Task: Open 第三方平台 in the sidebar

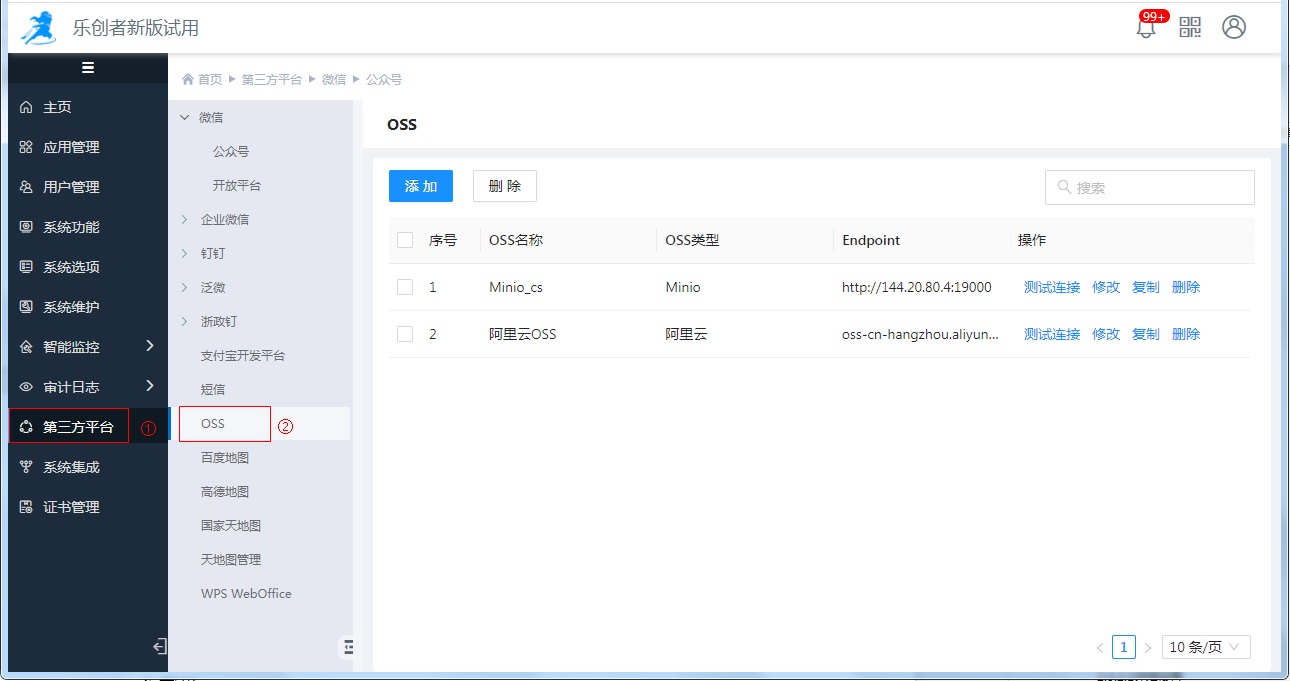Action: point(78,427)
